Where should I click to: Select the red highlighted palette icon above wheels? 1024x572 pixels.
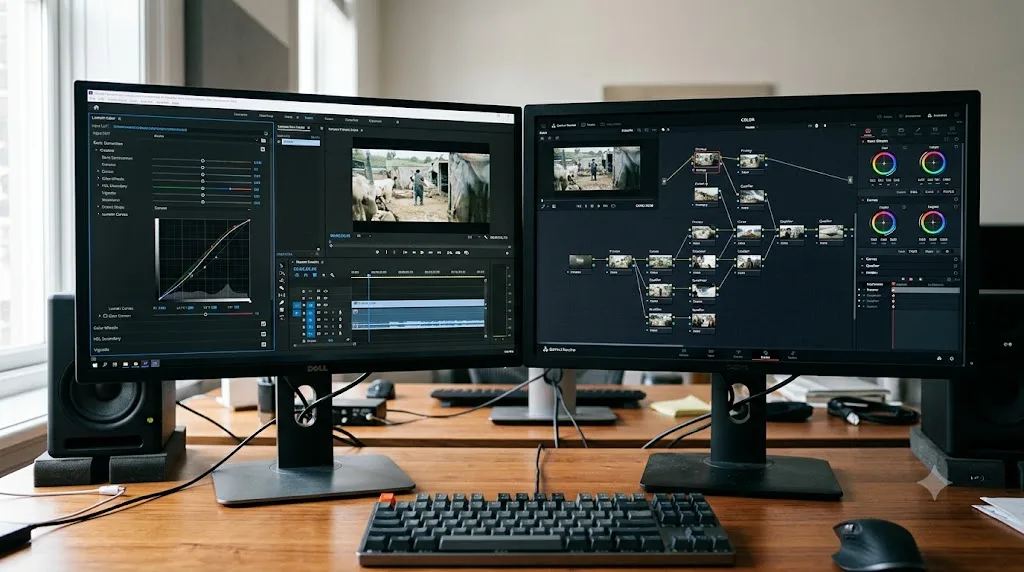coord(868,131)
